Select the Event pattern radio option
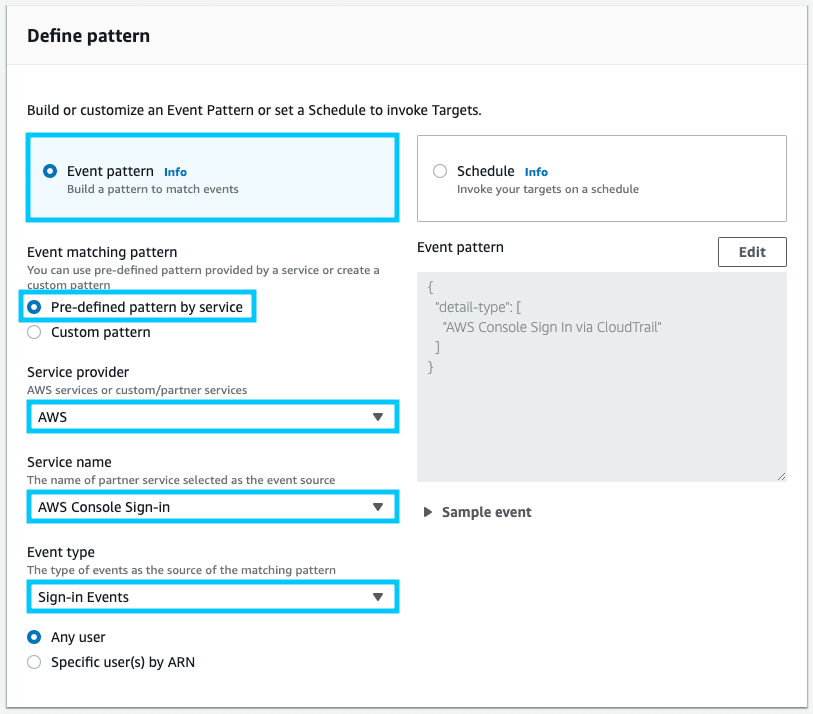The width and height of the screenshot is (813, 714). point(50,171)
